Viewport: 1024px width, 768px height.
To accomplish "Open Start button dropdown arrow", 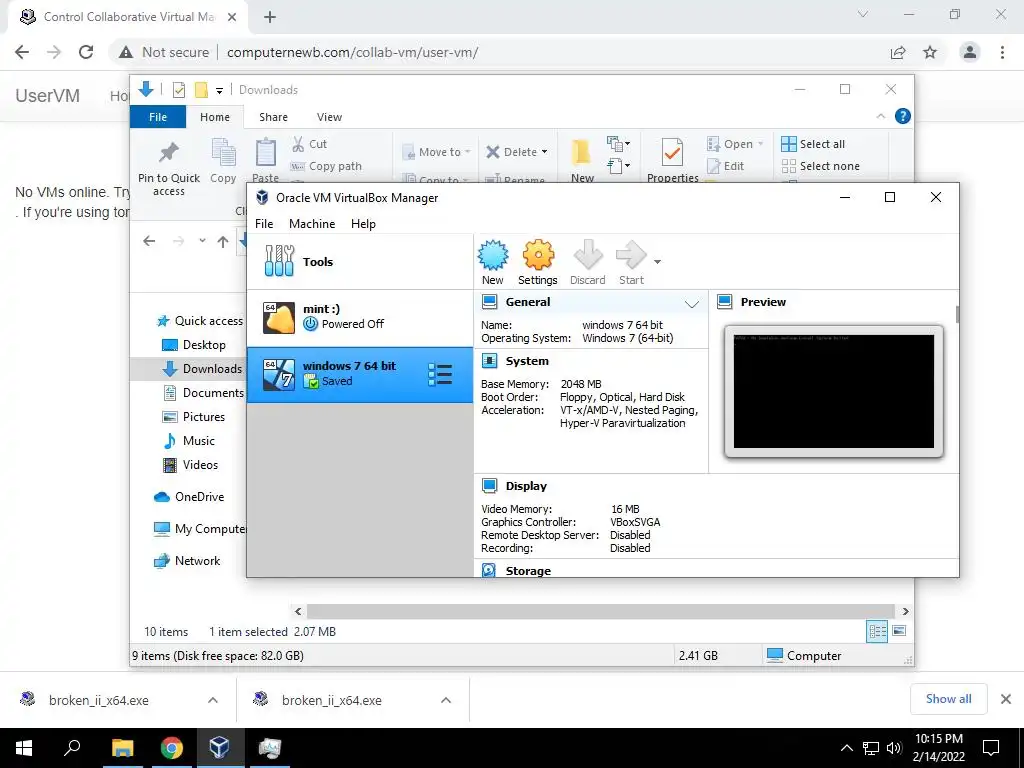I will pyautogui.click(x=658, y=262).
